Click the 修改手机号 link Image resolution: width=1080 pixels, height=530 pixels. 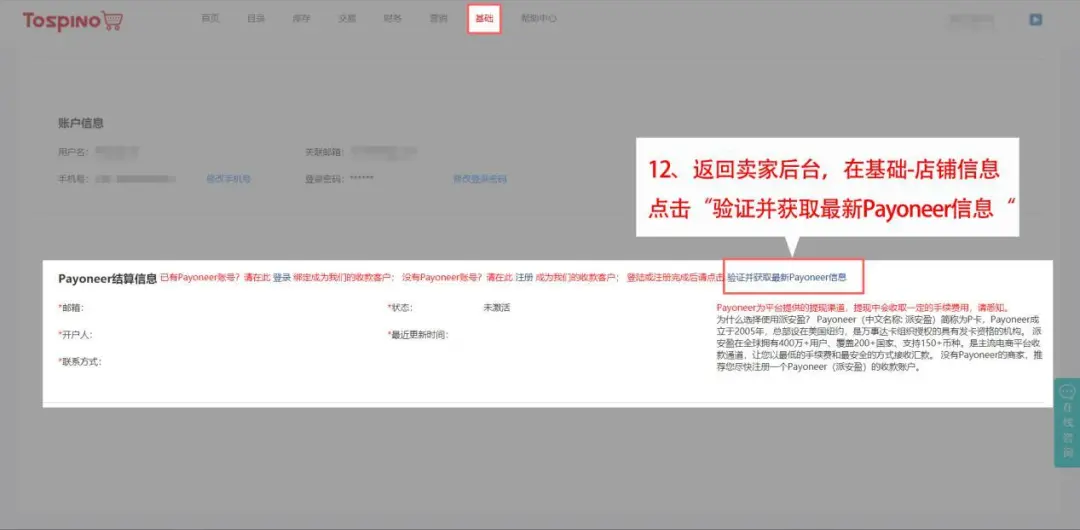(228, 179)
